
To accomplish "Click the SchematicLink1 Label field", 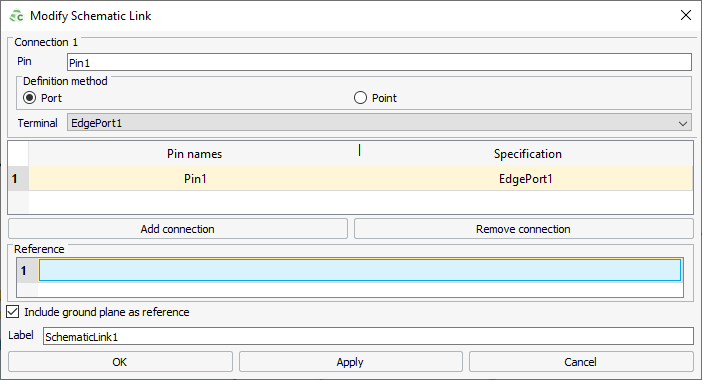I will pos(368,336).
